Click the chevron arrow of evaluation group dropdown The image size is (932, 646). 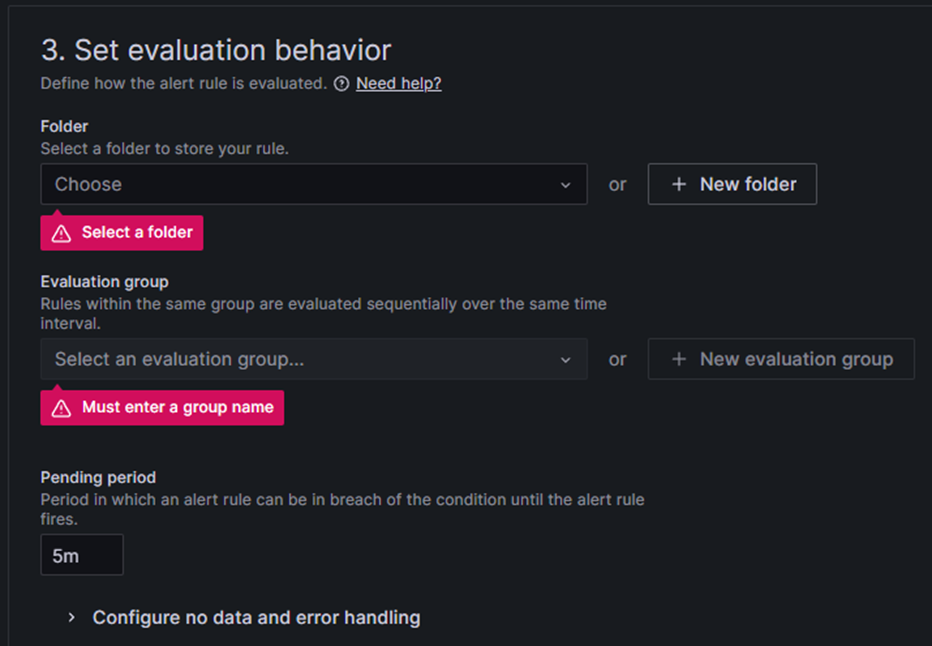565,360
